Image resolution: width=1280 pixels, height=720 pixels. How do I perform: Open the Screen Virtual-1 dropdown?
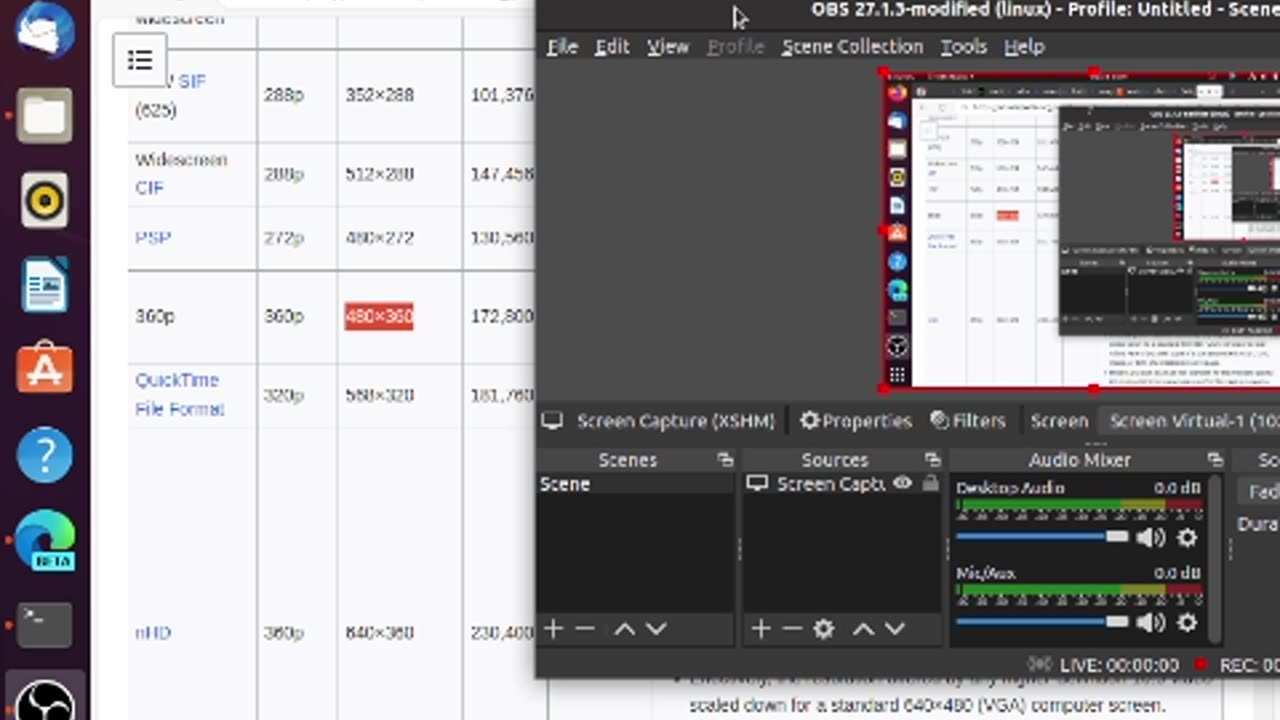(1190, 421)
